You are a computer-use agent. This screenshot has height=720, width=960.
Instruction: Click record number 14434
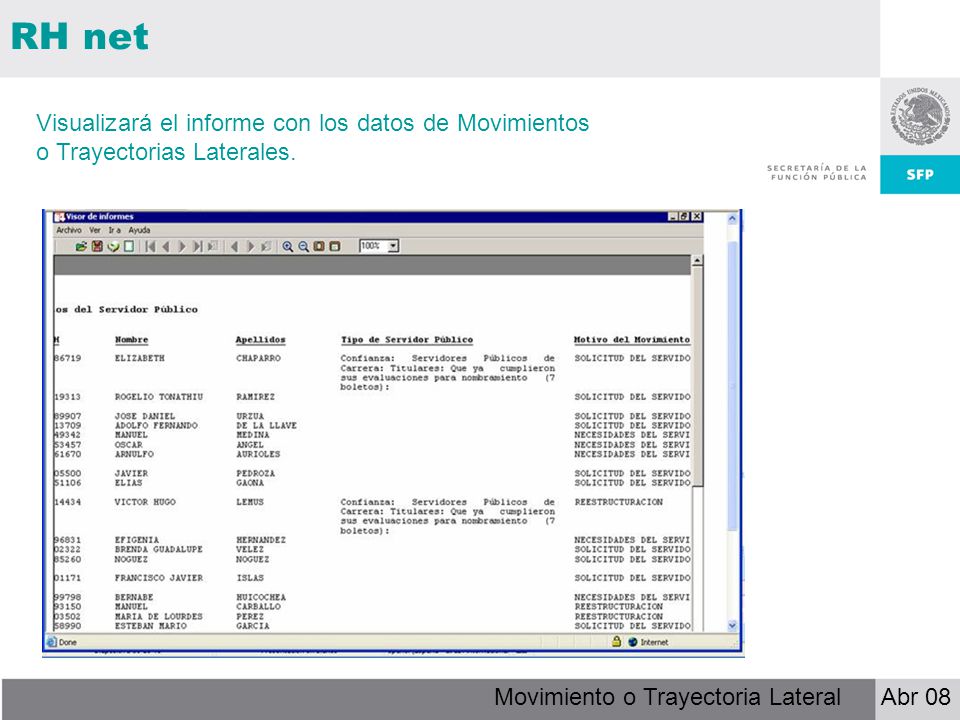coord(67,502)
